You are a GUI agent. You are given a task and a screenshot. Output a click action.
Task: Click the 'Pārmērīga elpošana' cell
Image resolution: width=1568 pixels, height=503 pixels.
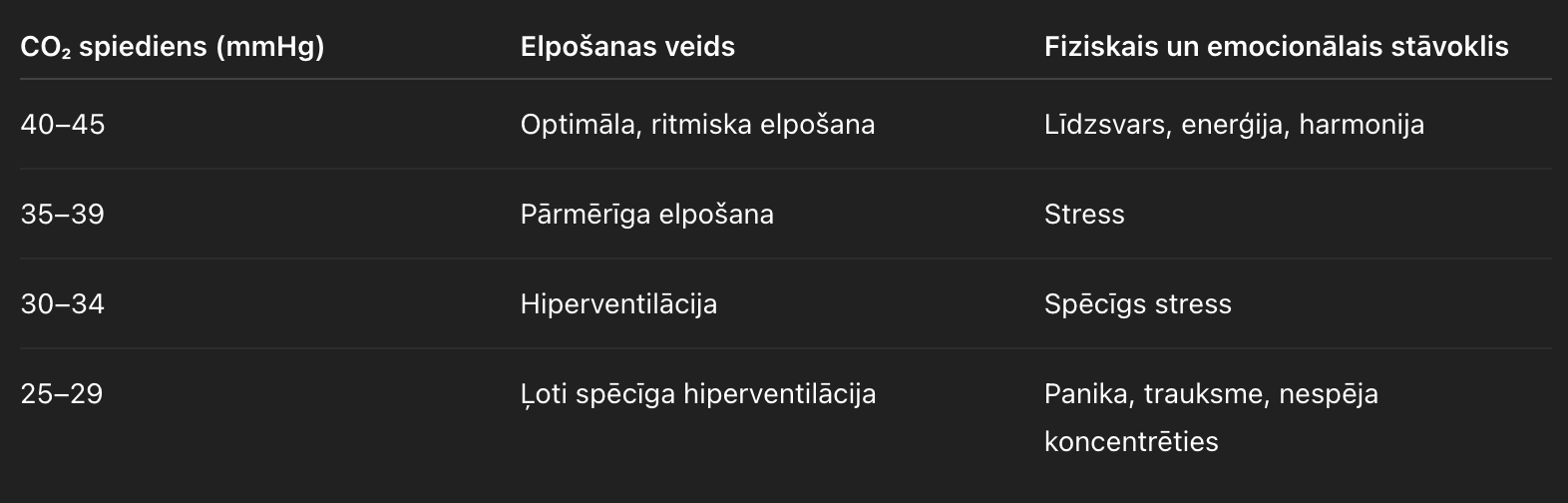coord(646,215)
